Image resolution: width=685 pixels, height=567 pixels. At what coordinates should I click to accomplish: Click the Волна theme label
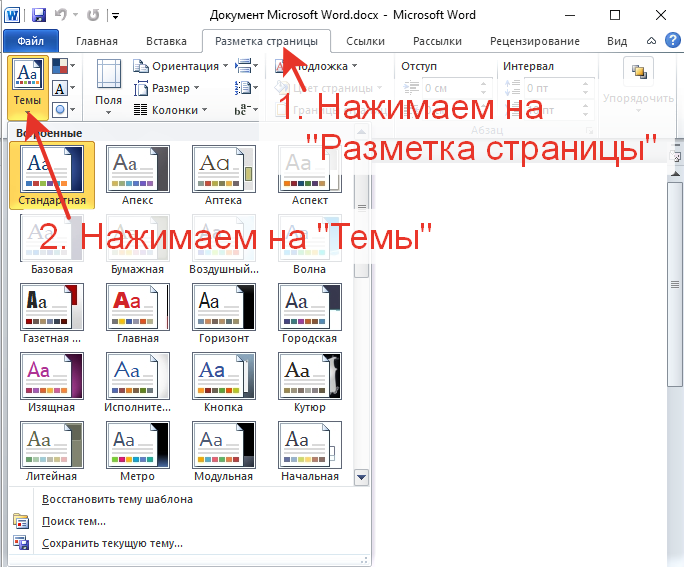tap(310, 270)
